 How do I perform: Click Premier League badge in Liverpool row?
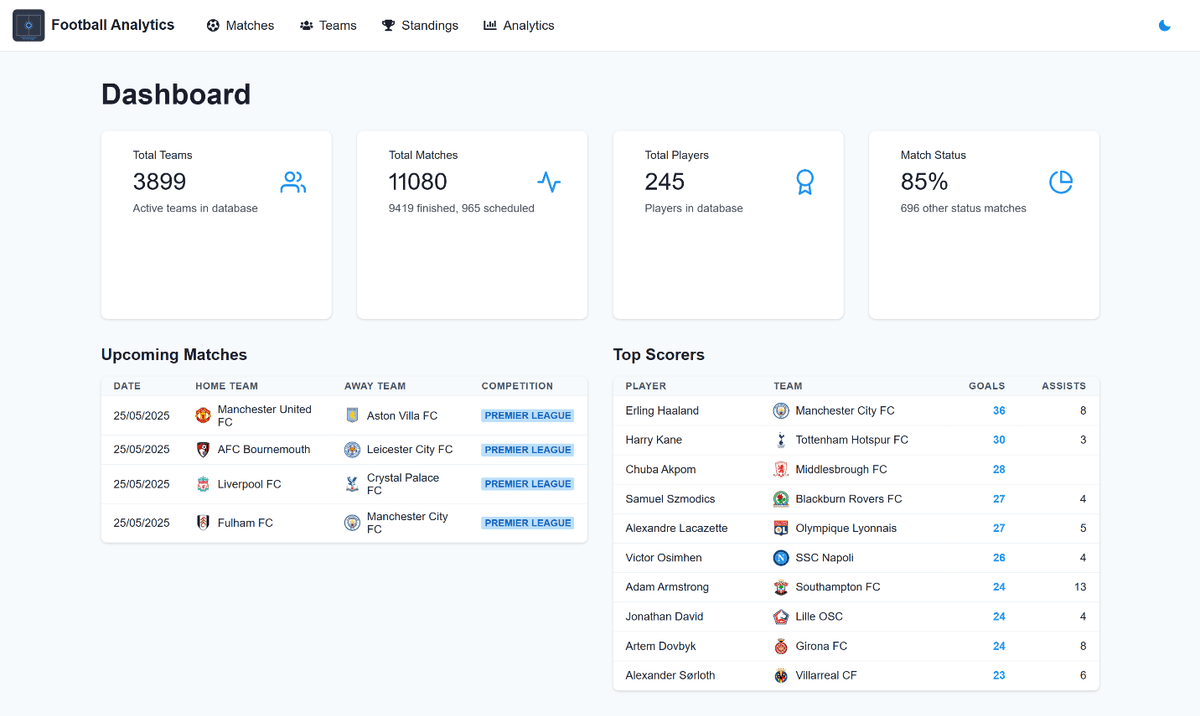pos(528,484)
